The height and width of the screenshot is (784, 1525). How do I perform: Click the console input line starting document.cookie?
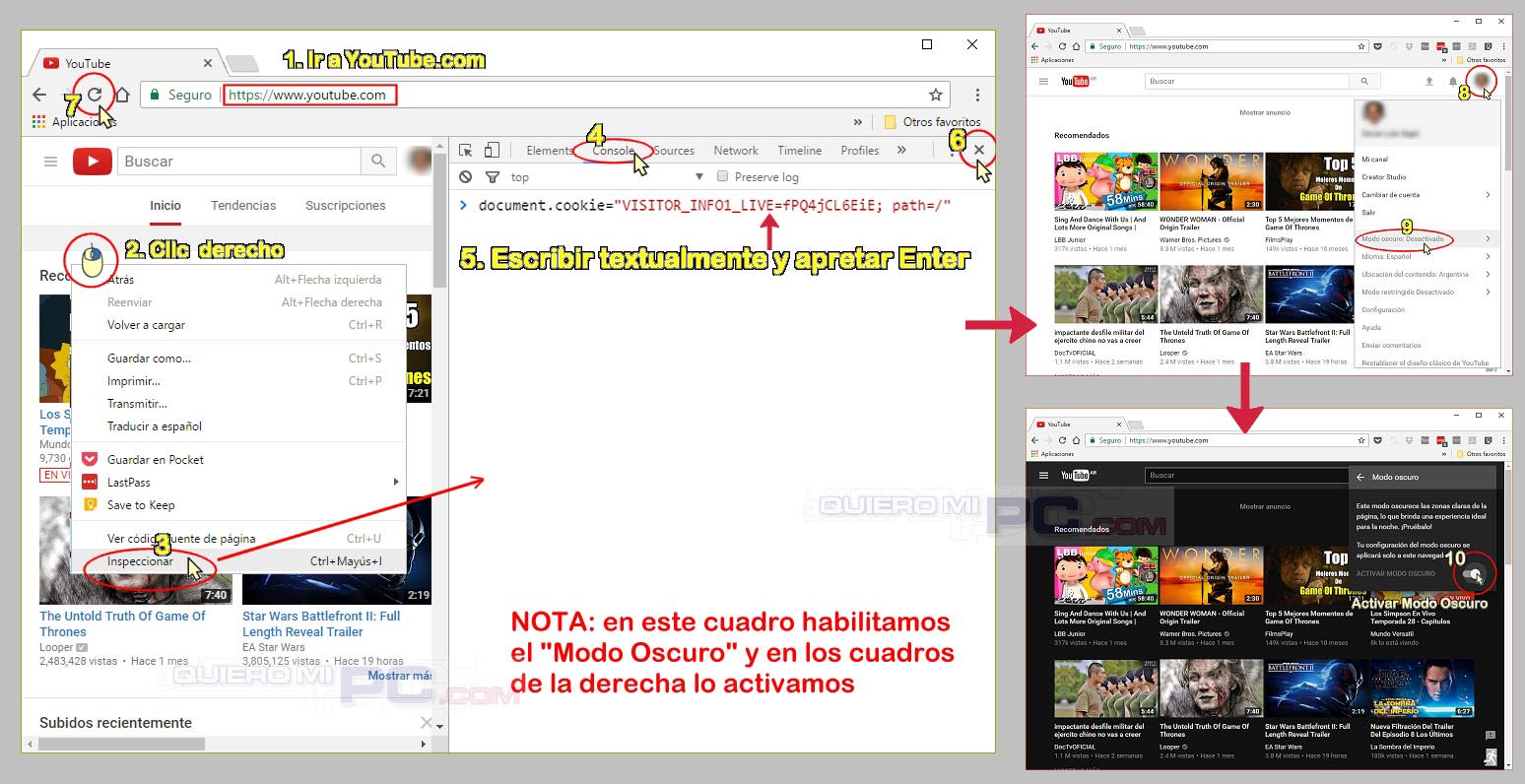coord(714,206)
